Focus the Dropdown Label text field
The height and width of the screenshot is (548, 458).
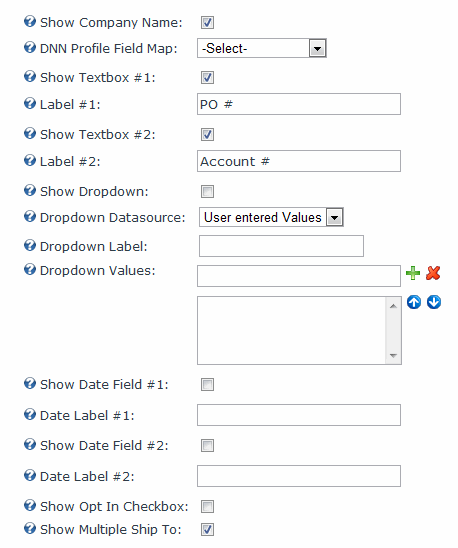click(x=281, y=246)
